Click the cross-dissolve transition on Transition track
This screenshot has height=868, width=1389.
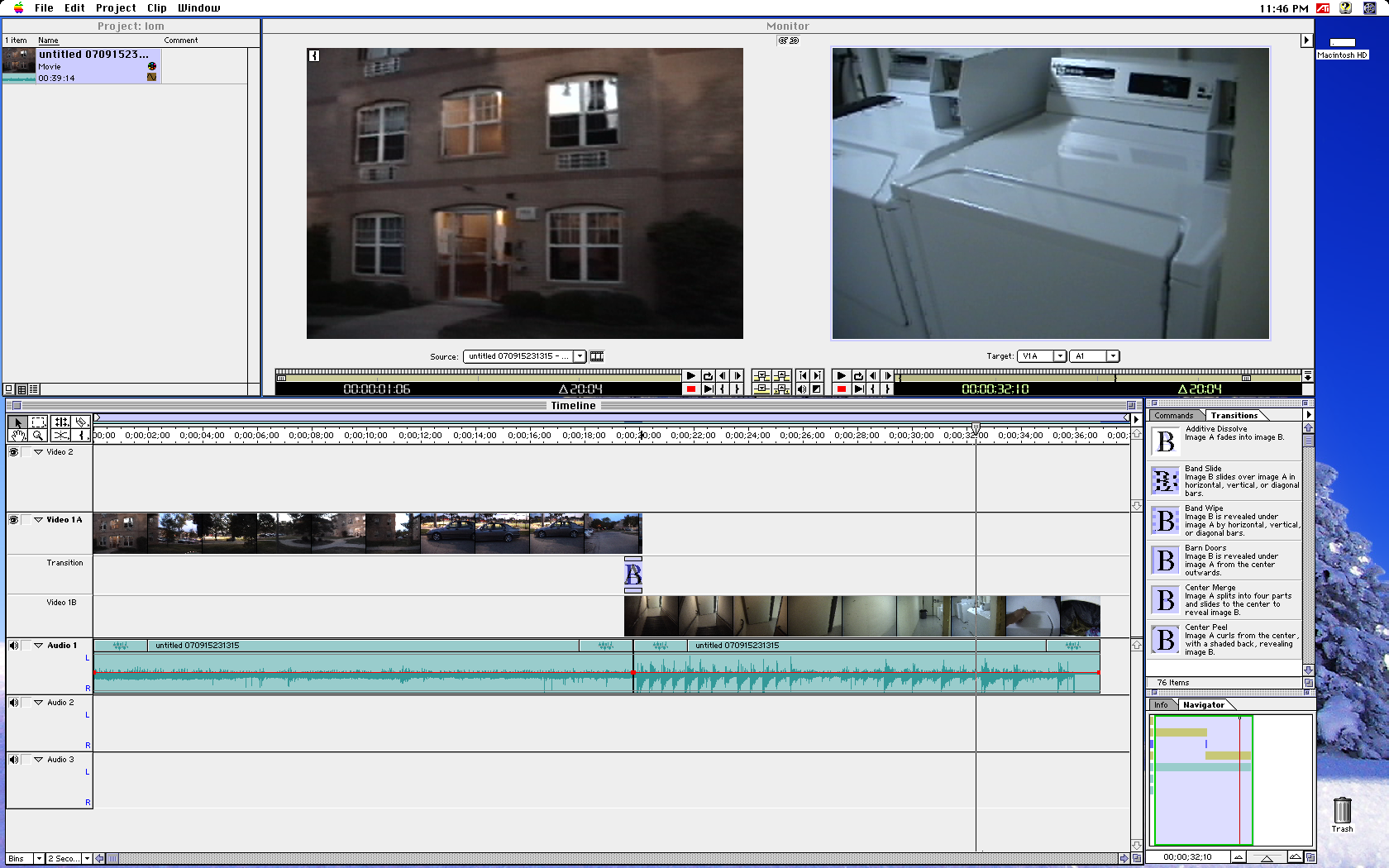point(633,574)
